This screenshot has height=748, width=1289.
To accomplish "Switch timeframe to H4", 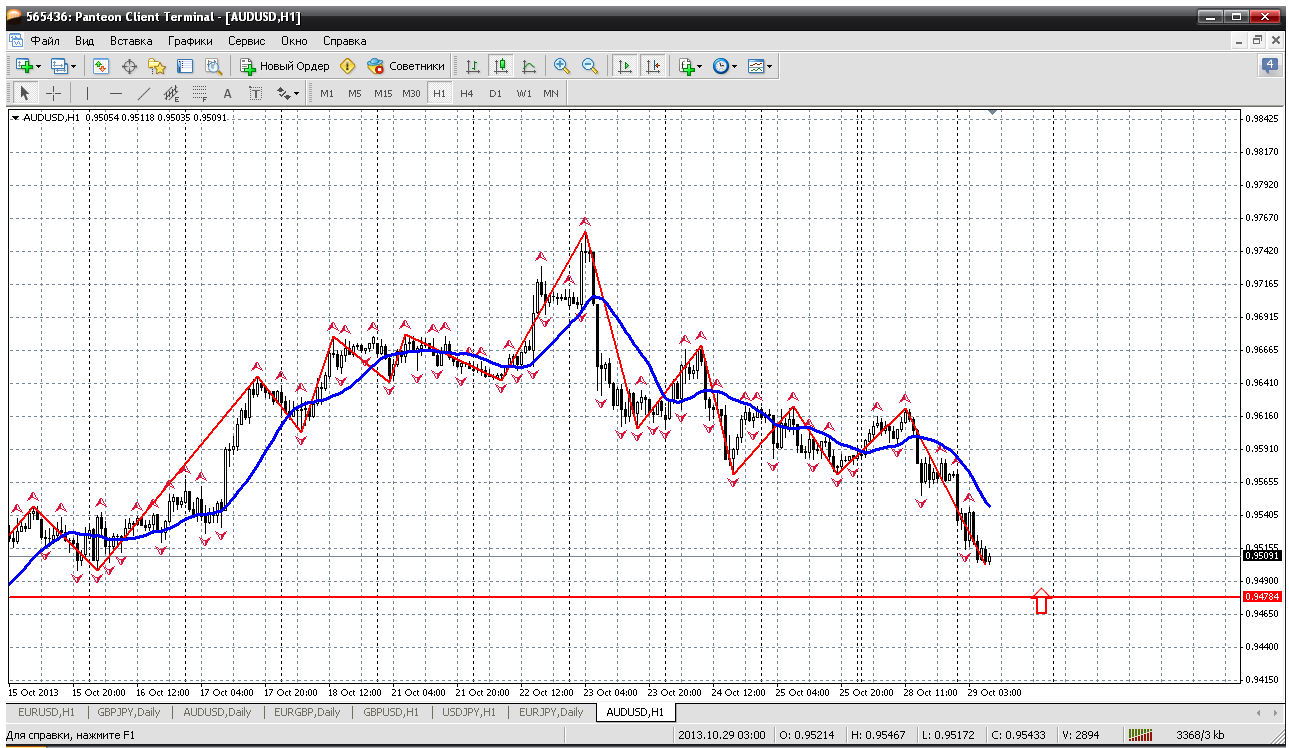I will (x=467, y=93).
